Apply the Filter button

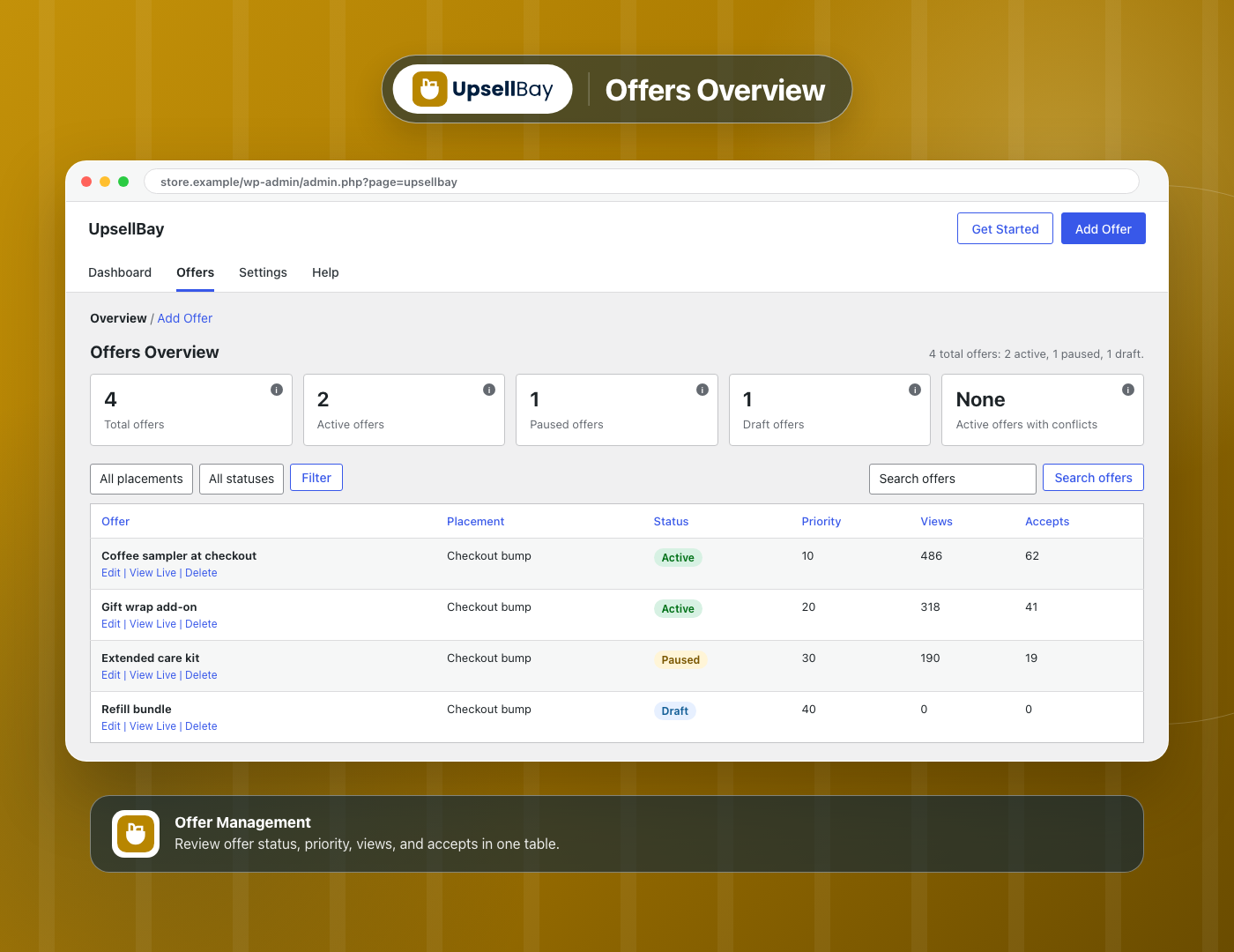(x=316, y=478)
